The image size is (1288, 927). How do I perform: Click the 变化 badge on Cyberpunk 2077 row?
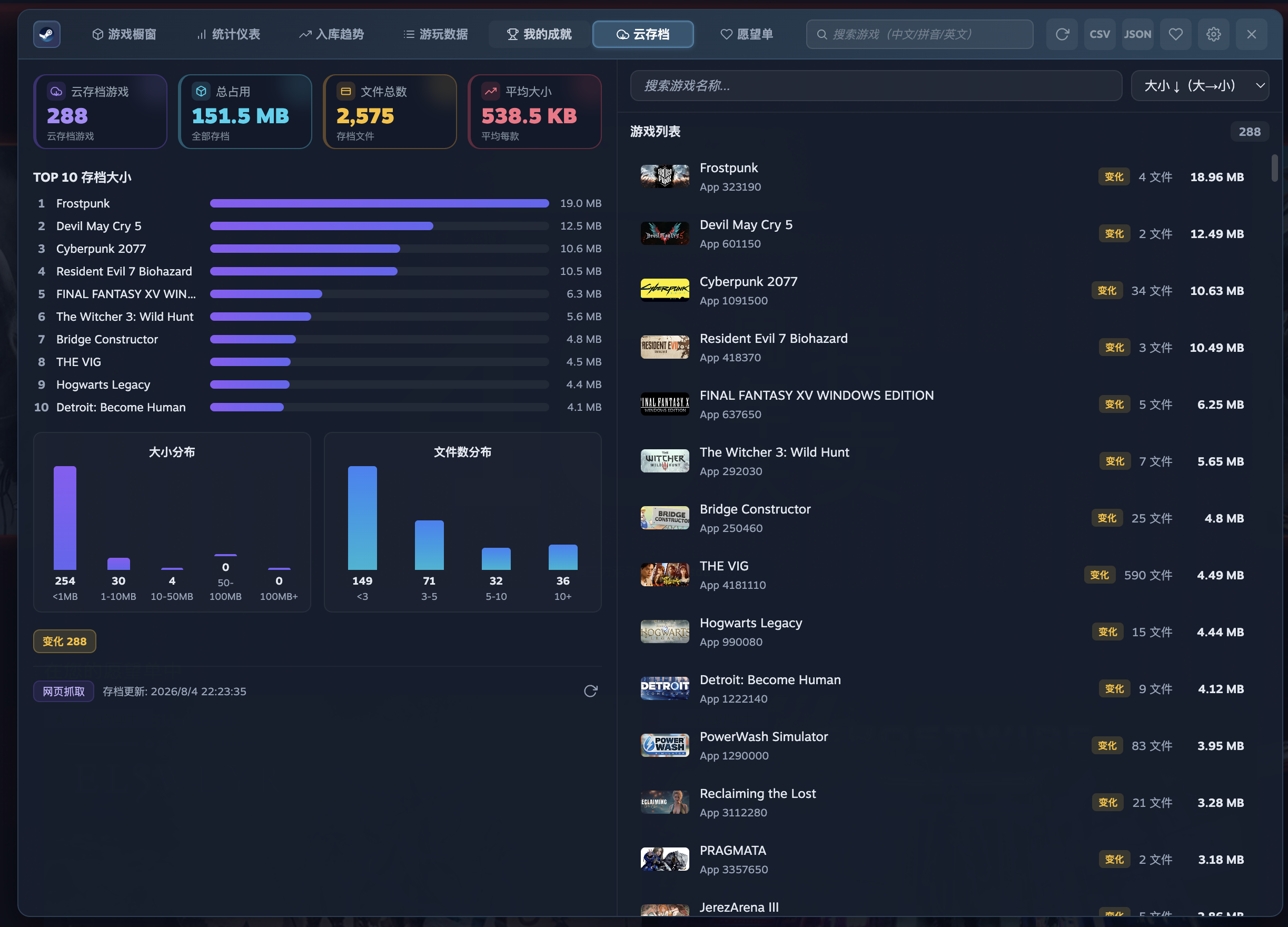[1107, 290]
